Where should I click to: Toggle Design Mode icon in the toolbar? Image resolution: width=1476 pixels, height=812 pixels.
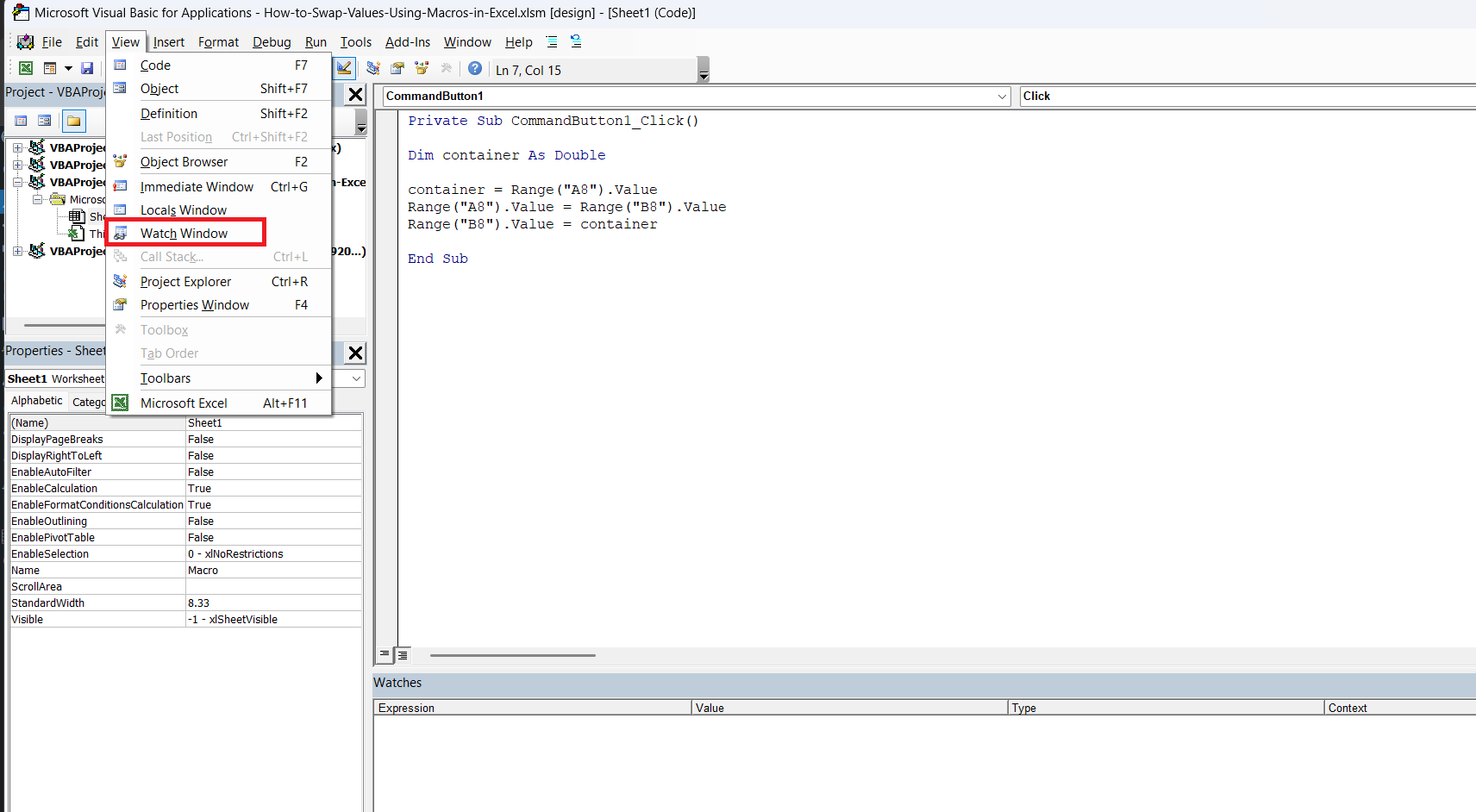(344, 68)
